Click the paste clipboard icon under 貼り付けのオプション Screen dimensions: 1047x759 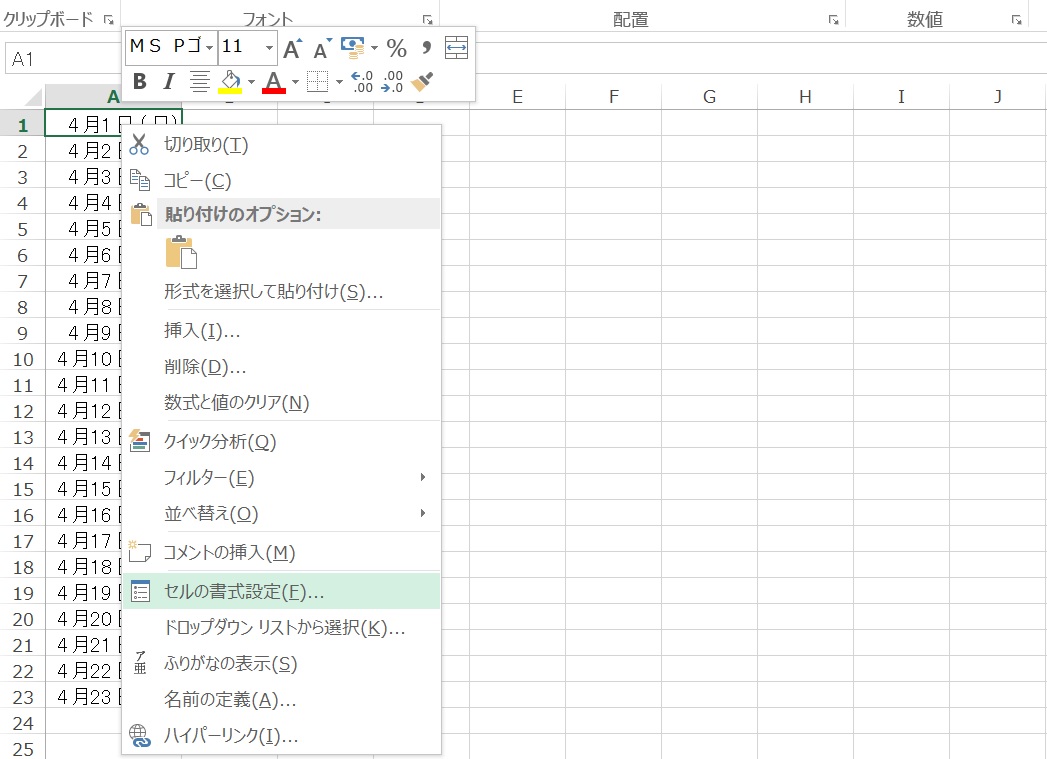click(x=181, y=252)
